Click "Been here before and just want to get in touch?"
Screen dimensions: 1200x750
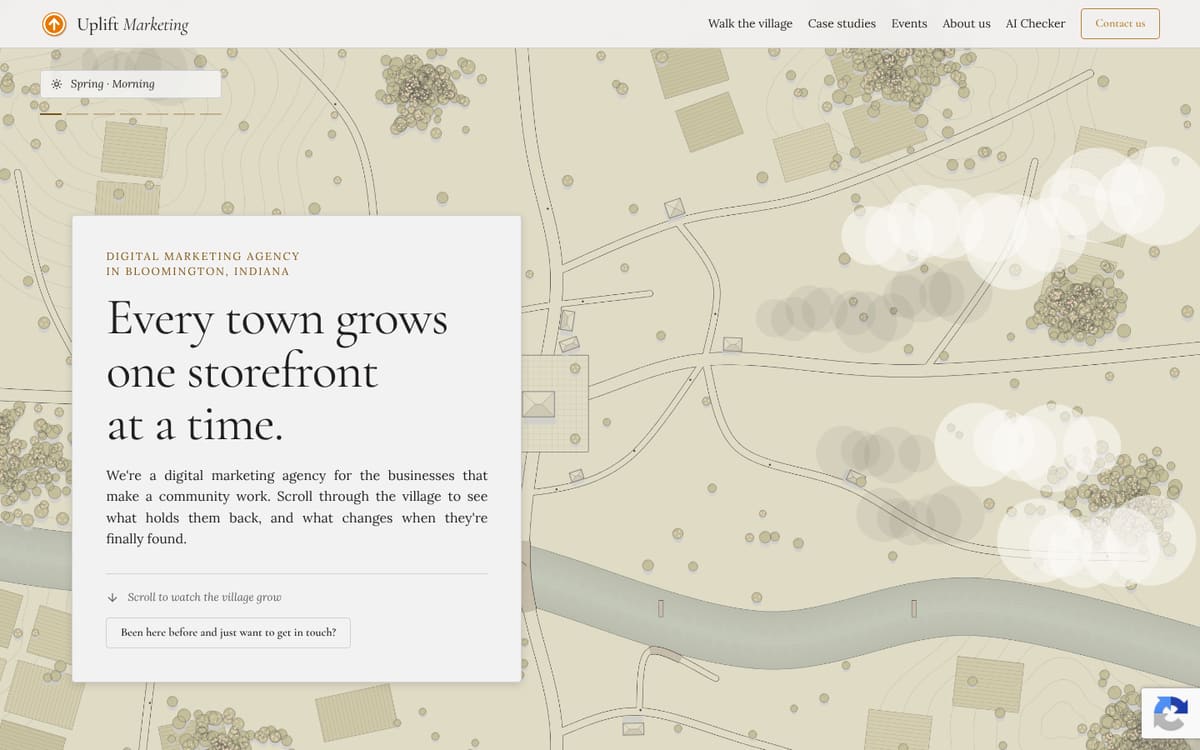point(228,633)
